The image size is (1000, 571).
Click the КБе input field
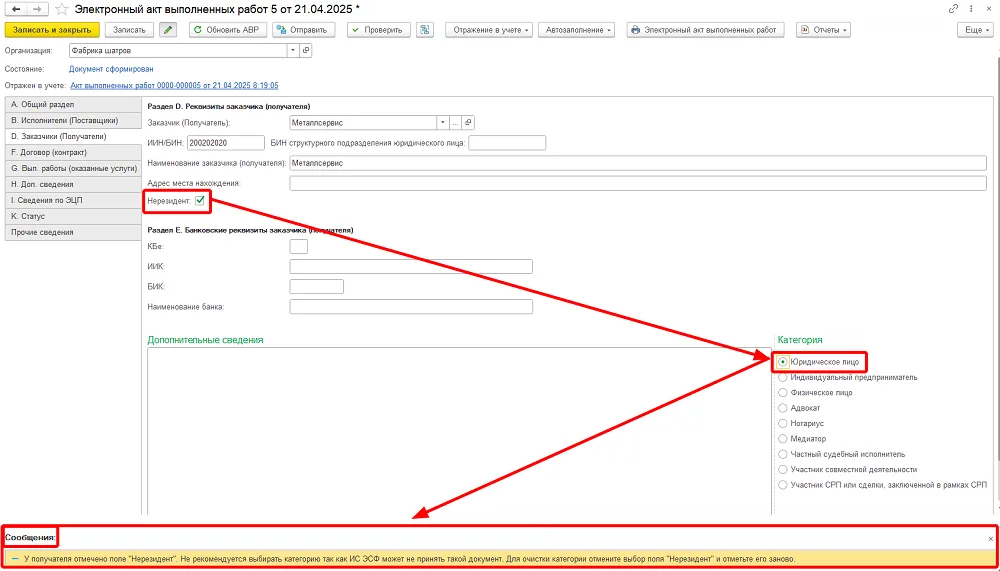tap(298, 246)
